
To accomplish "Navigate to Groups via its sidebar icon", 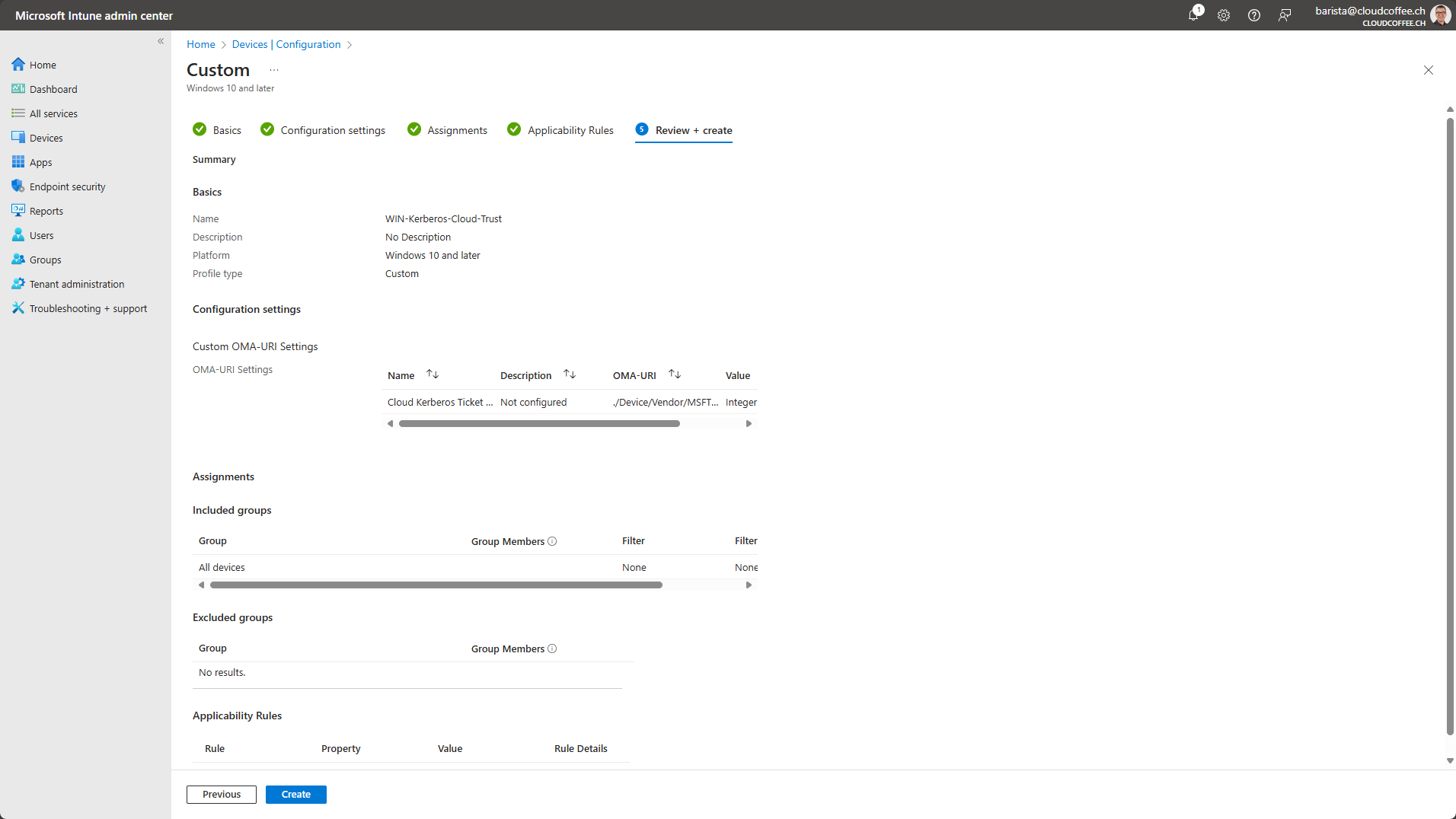I will (x=45, y=259).
